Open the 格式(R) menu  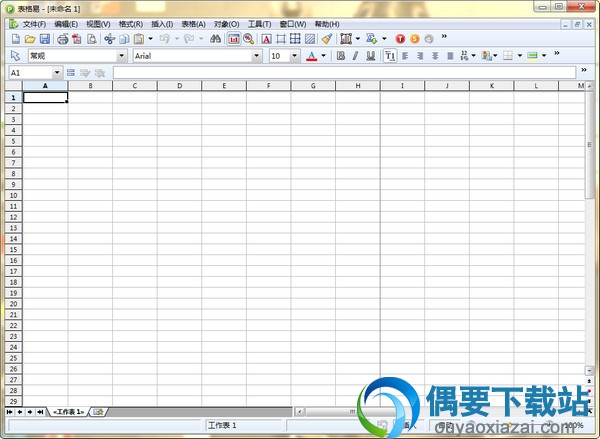pyautogui.click(x=130, y=24)
